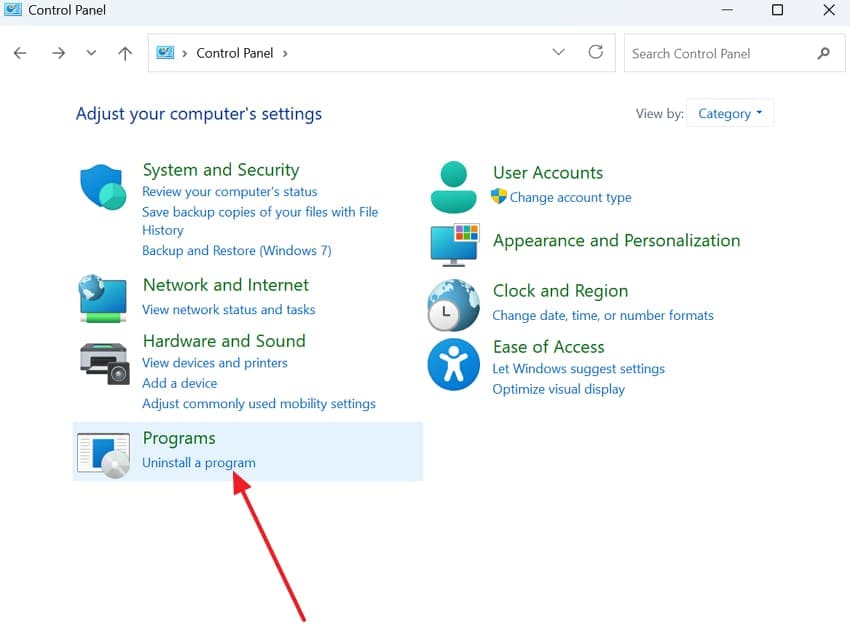Open the User Accounts person icon
This screenshot has height=637, width=850.
[454, 187]
